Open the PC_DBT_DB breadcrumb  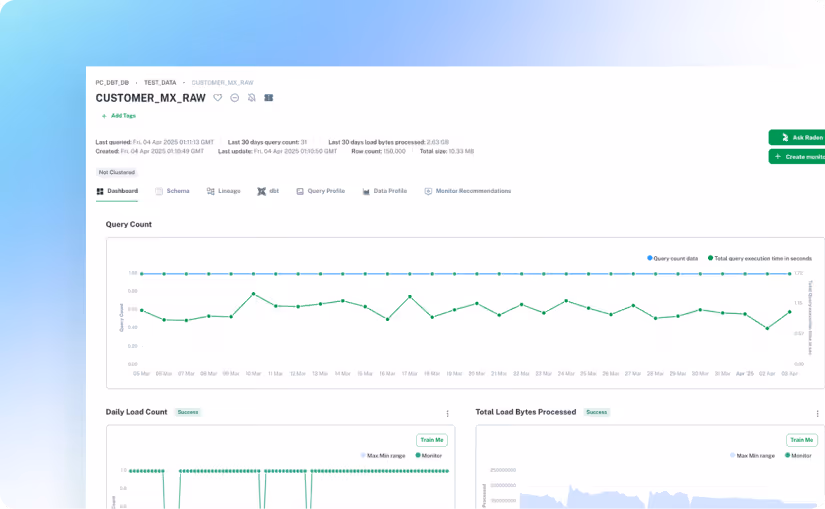point(112,83)
